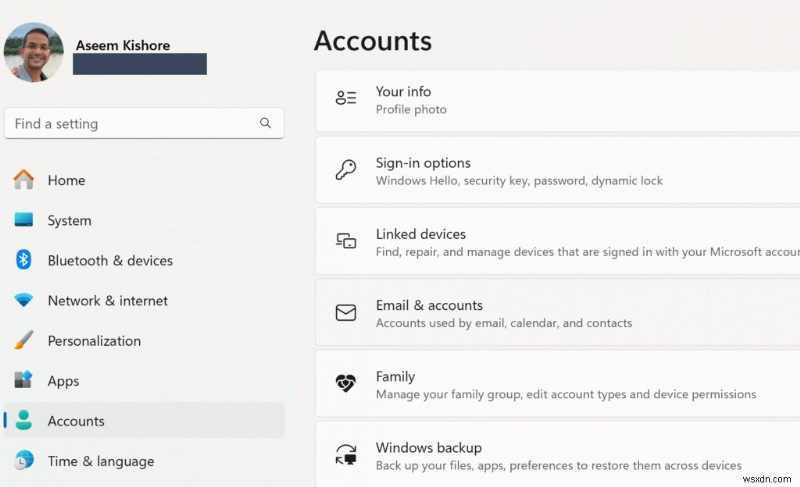Click the Network wifi icon
Image resolution: width=800 pixels, height=487 pixels.
pyautogui.click(x=23, y=300)
